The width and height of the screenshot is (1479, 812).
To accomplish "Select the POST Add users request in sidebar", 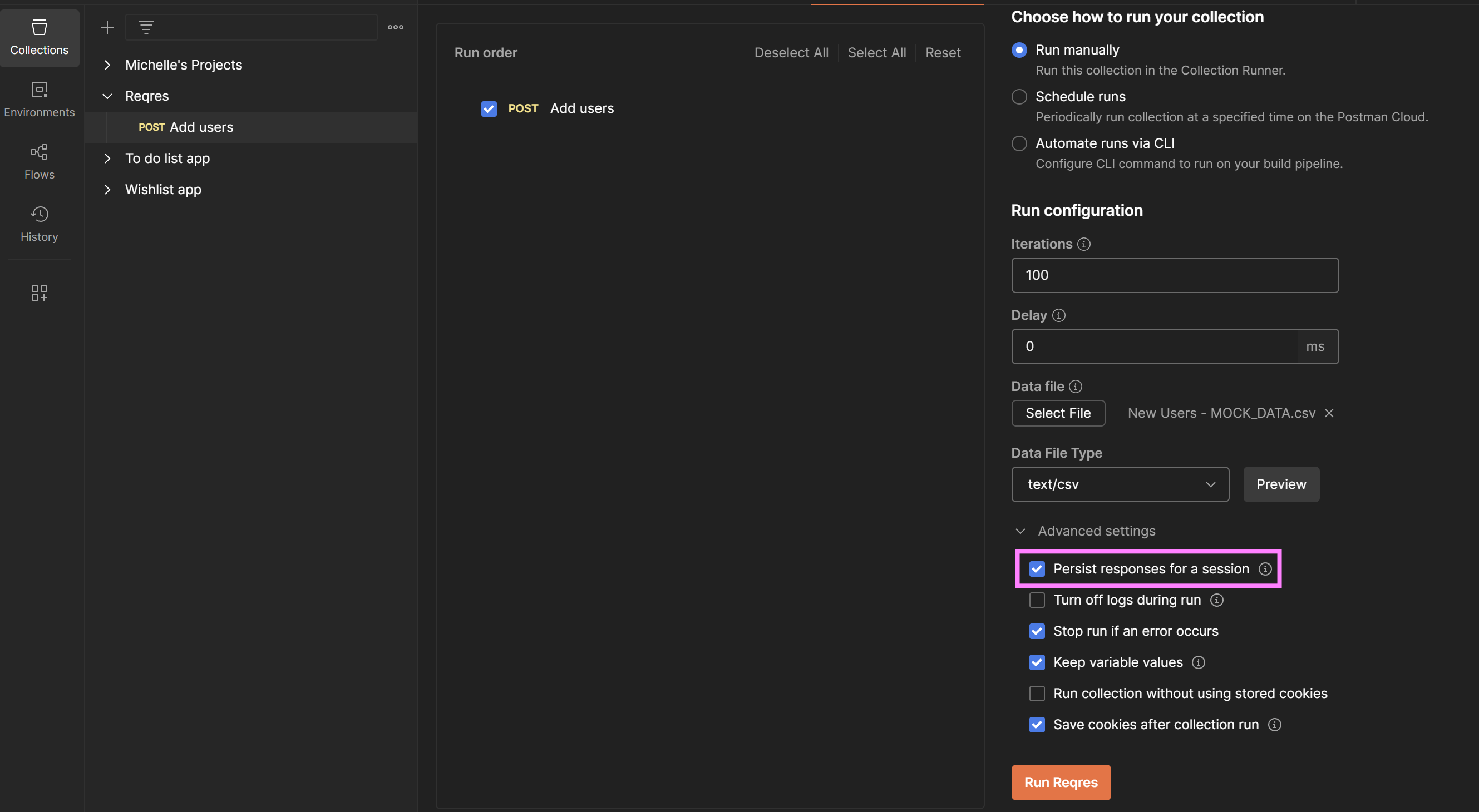I will [251, 127].
